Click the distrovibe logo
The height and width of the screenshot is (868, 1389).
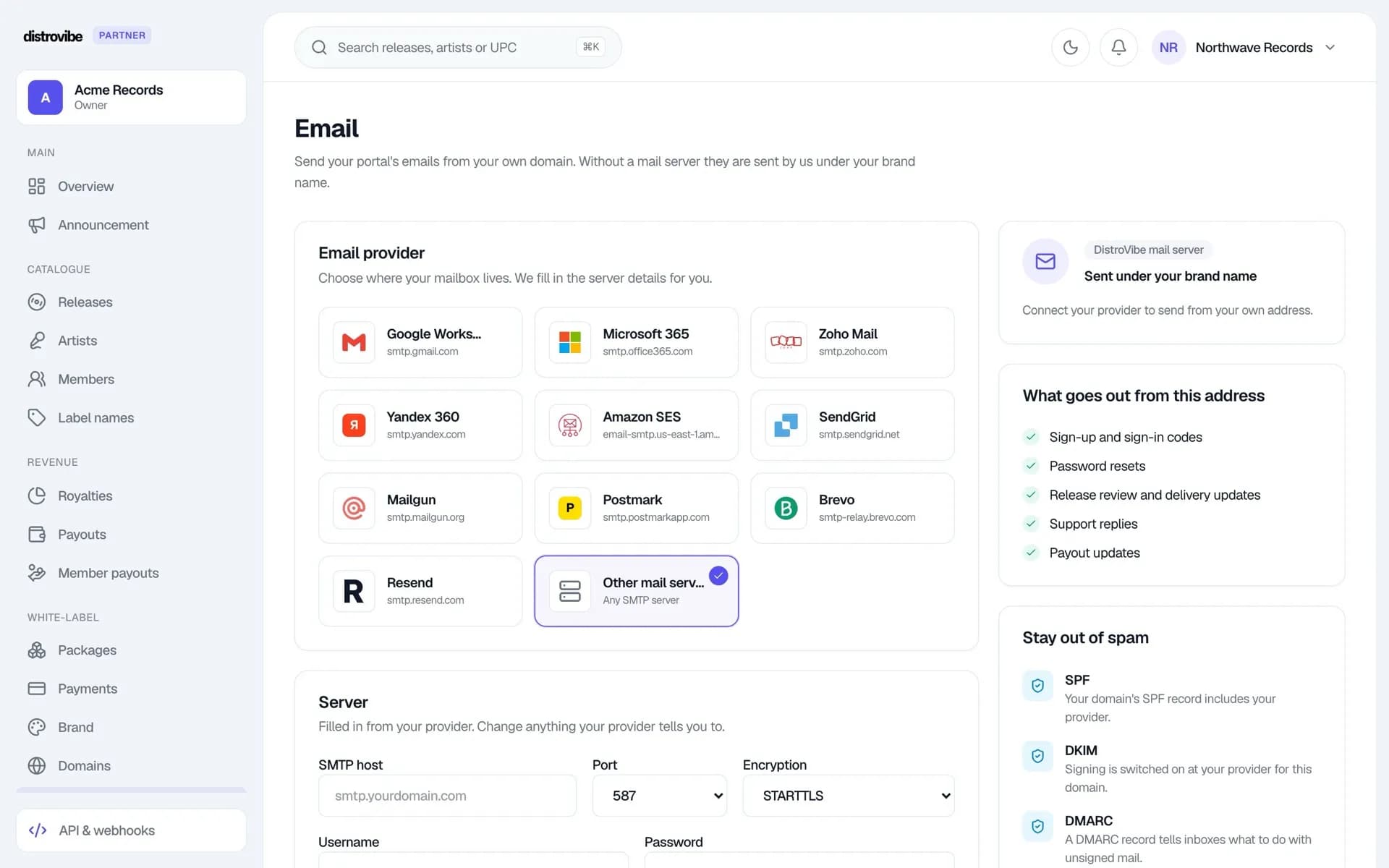click(53, 35)
